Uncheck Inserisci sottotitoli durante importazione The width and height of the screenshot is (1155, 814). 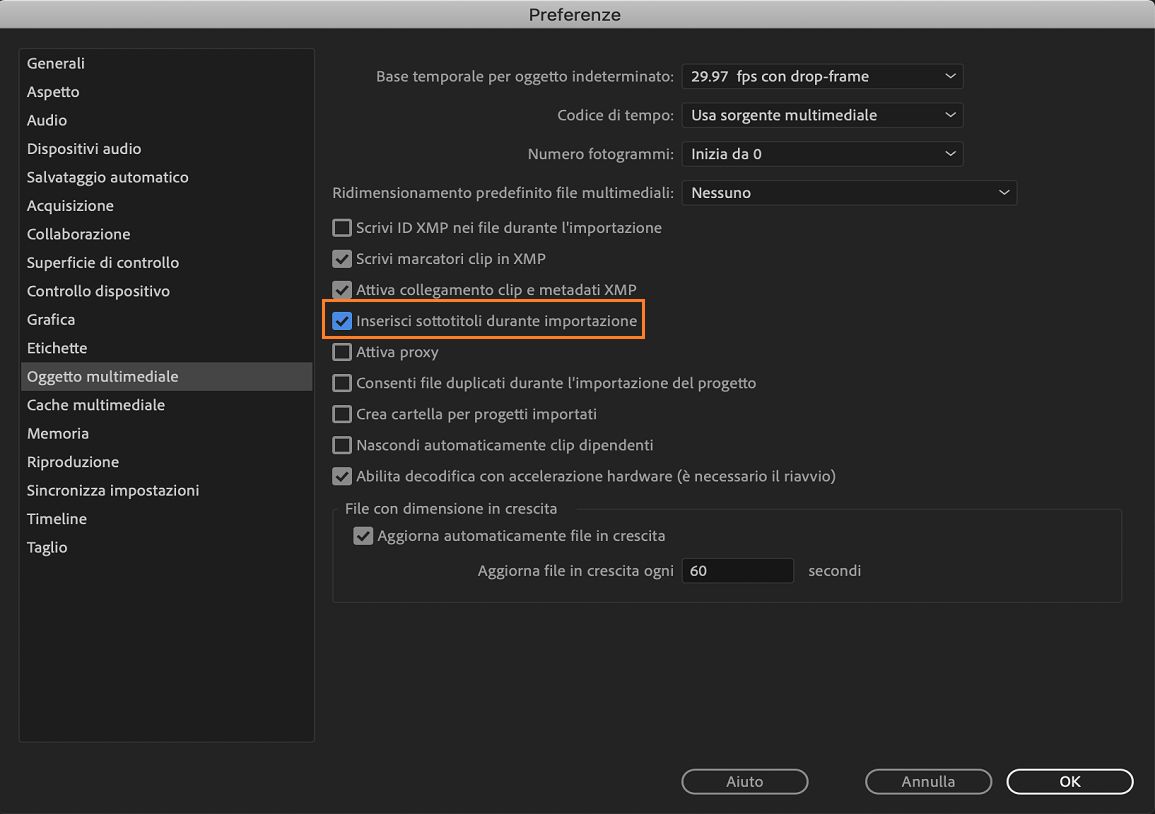pyautogui.click(x=342, y=321)
